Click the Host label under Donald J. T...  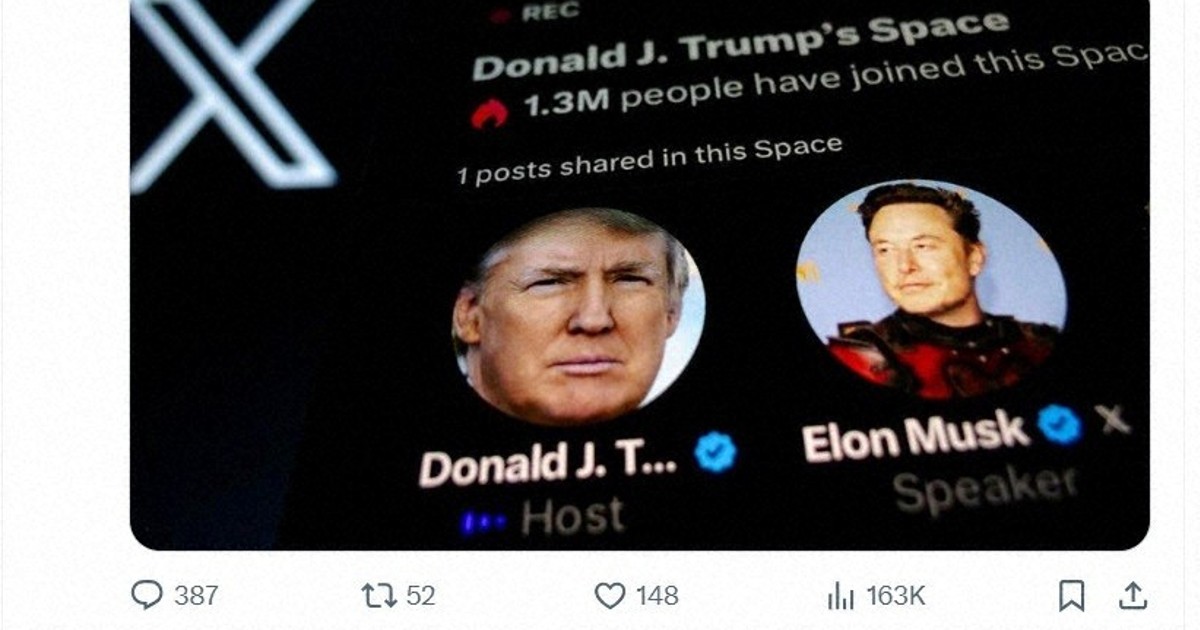(x=572, y=517)
